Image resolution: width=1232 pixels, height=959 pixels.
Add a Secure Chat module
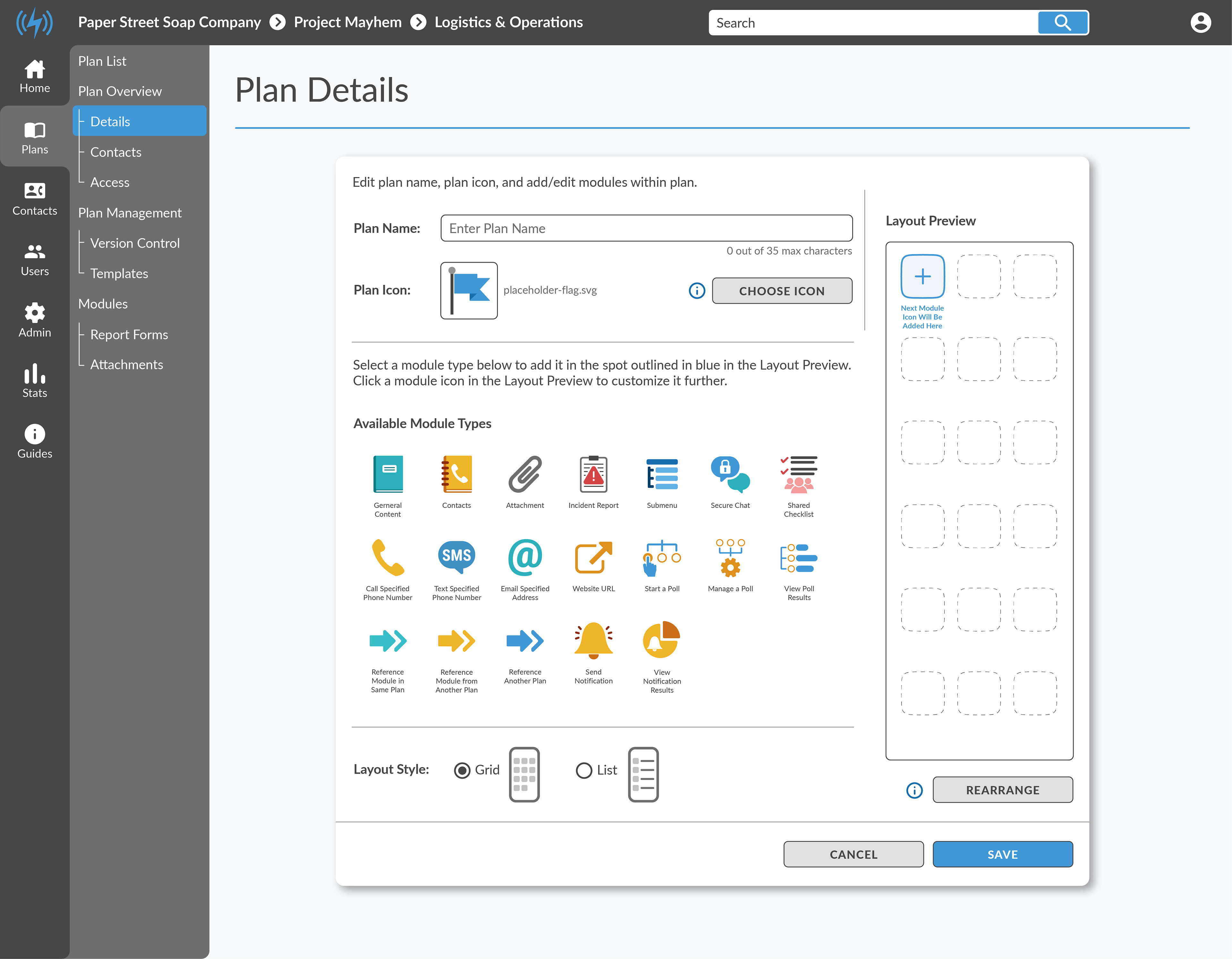(730, 474)
